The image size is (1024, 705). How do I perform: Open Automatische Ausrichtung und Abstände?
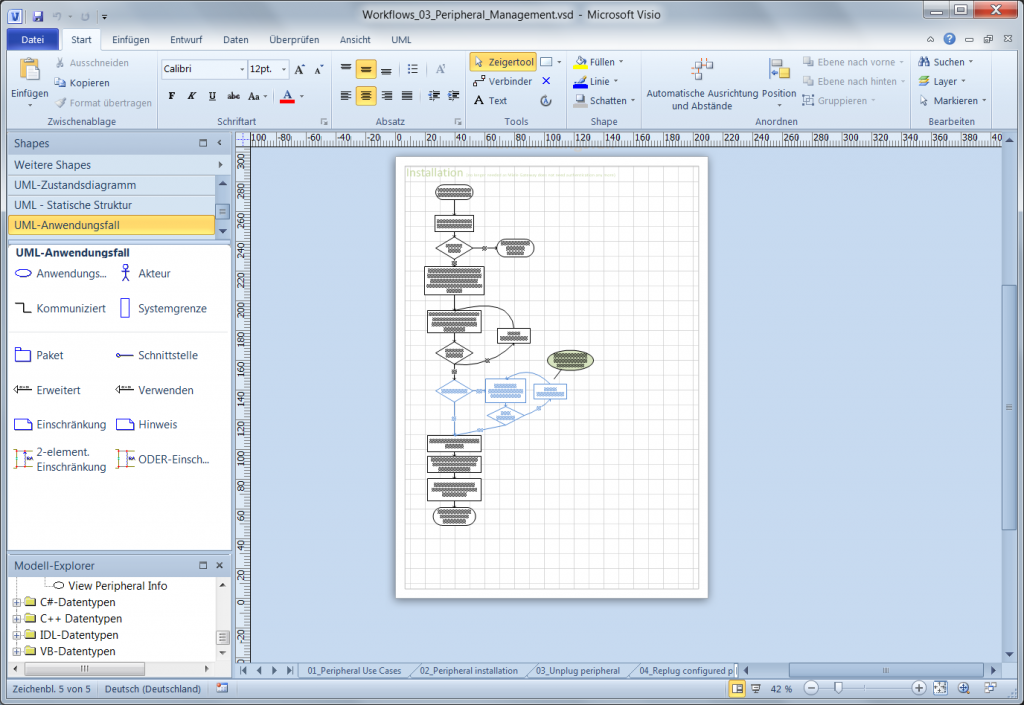click(x=701, y=85)
